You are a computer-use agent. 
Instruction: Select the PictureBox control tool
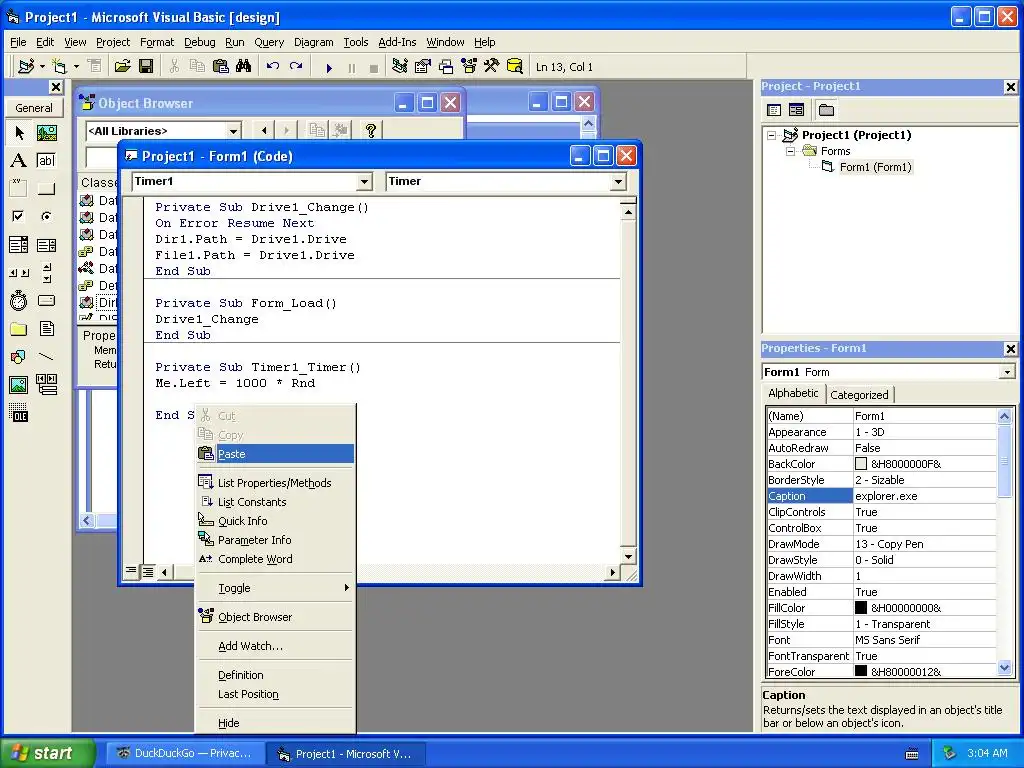pos(46,133)
